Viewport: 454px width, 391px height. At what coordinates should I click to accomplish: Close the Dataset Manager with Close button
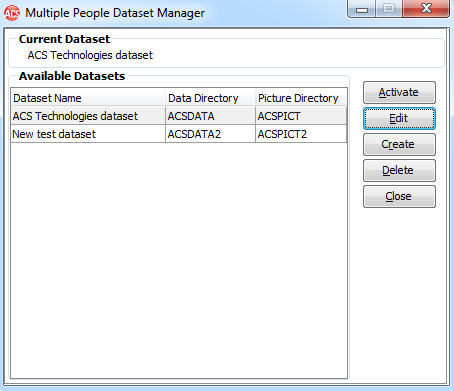coord(399,196)
